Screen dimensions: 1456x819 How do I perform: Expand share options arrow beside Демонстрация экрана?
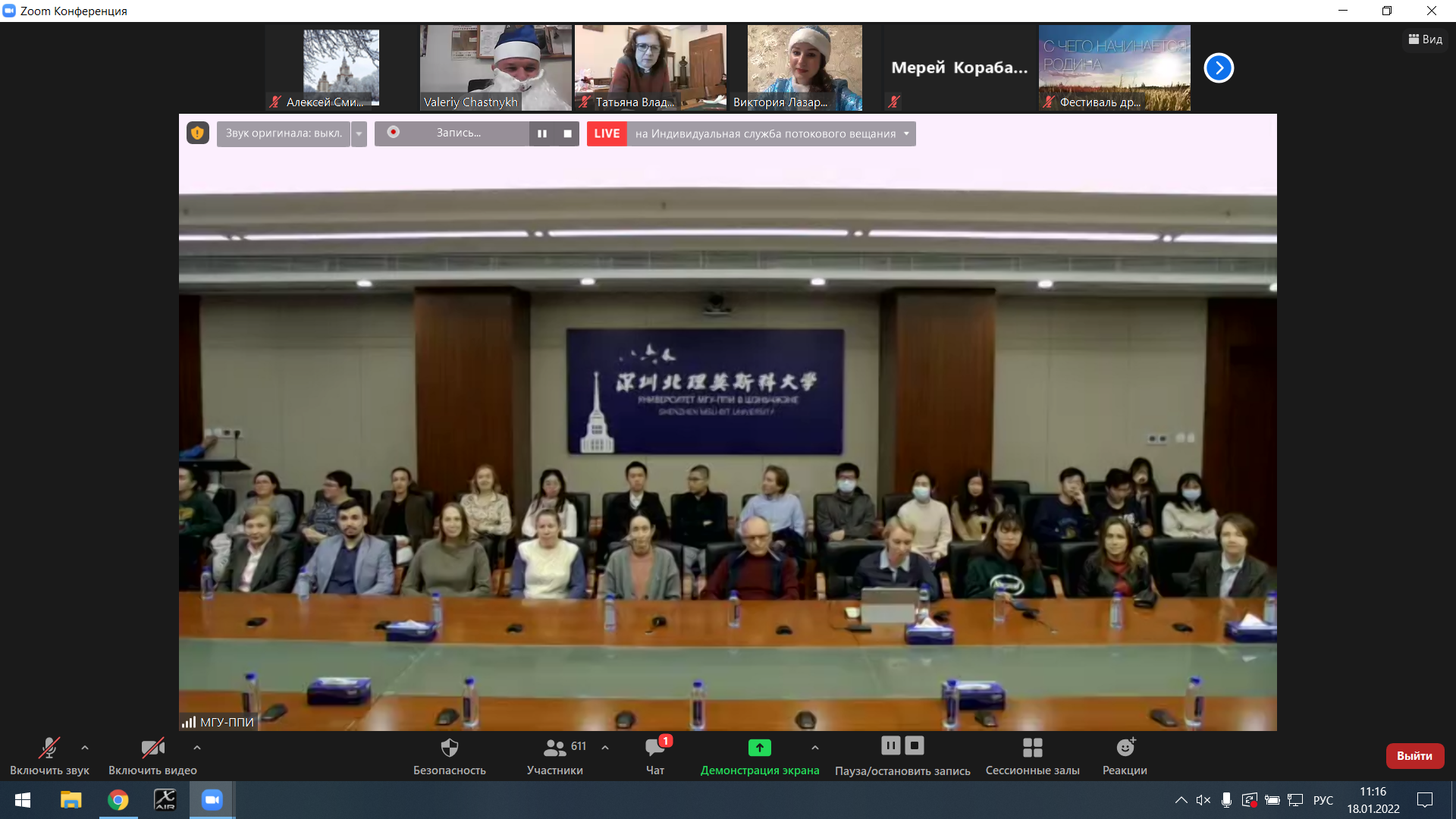click(815, 748)
